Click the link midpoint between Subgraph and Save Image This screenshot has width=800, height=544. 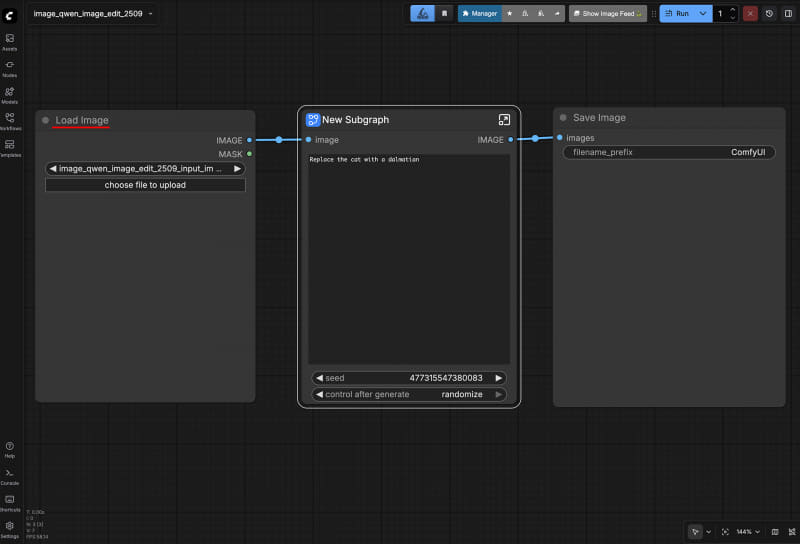coord(535,139)
